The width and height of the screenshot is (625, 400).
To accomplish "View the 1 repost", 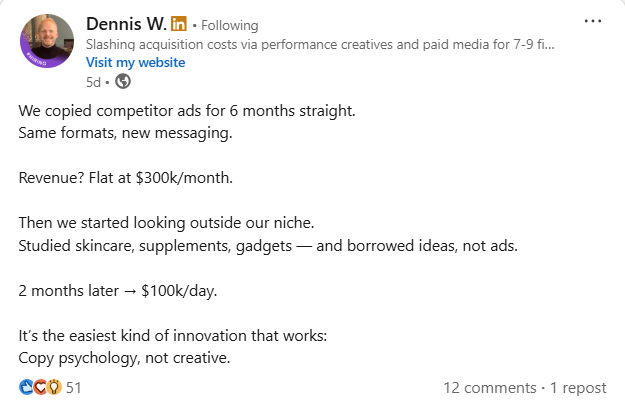I will (578, 388).
